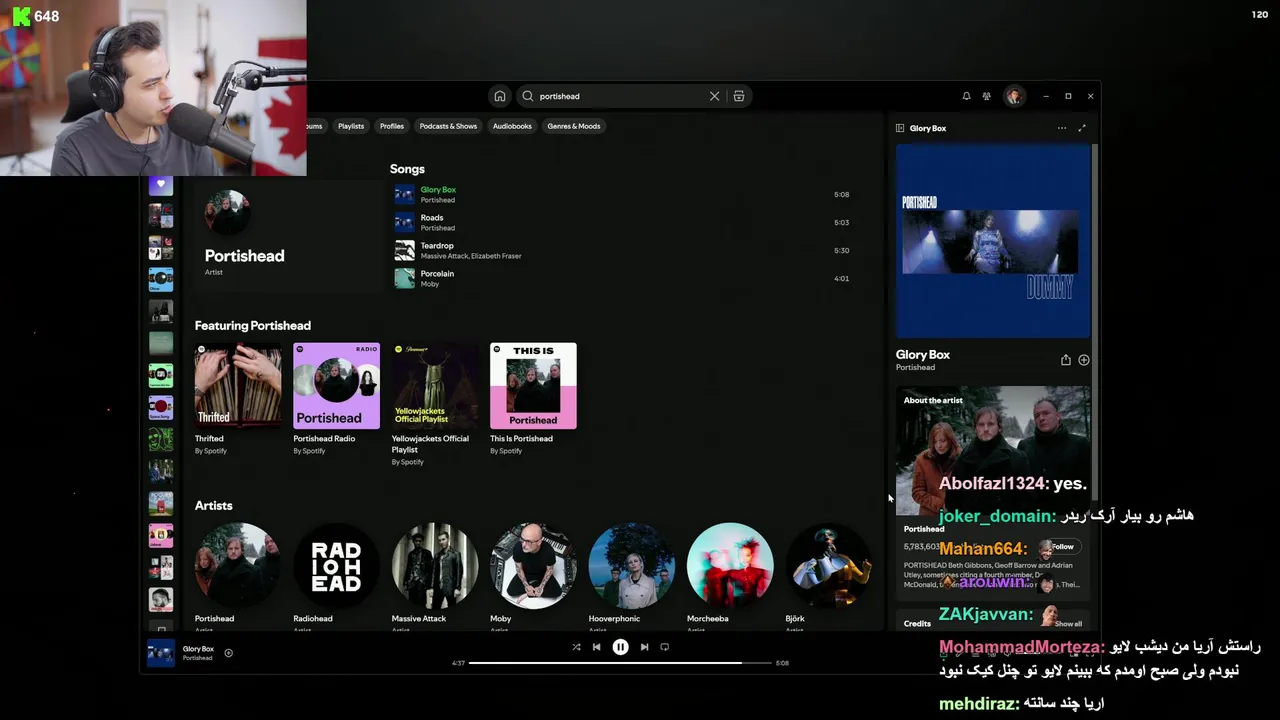Open the Moby artist circle
Viewport: 1280px width, 720px height.
[x=533, y=566]
